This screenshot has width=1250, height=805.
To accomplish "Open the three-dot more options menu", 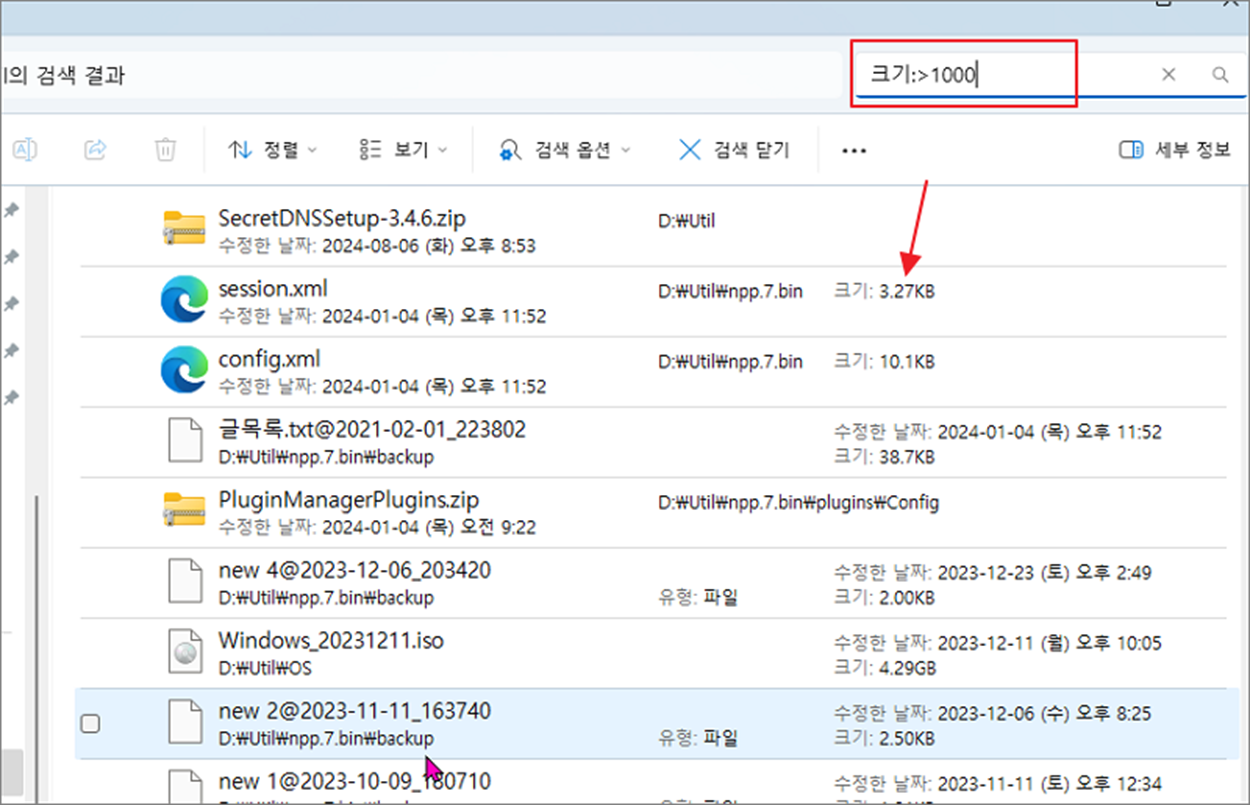I will click(x=853, y=151).
